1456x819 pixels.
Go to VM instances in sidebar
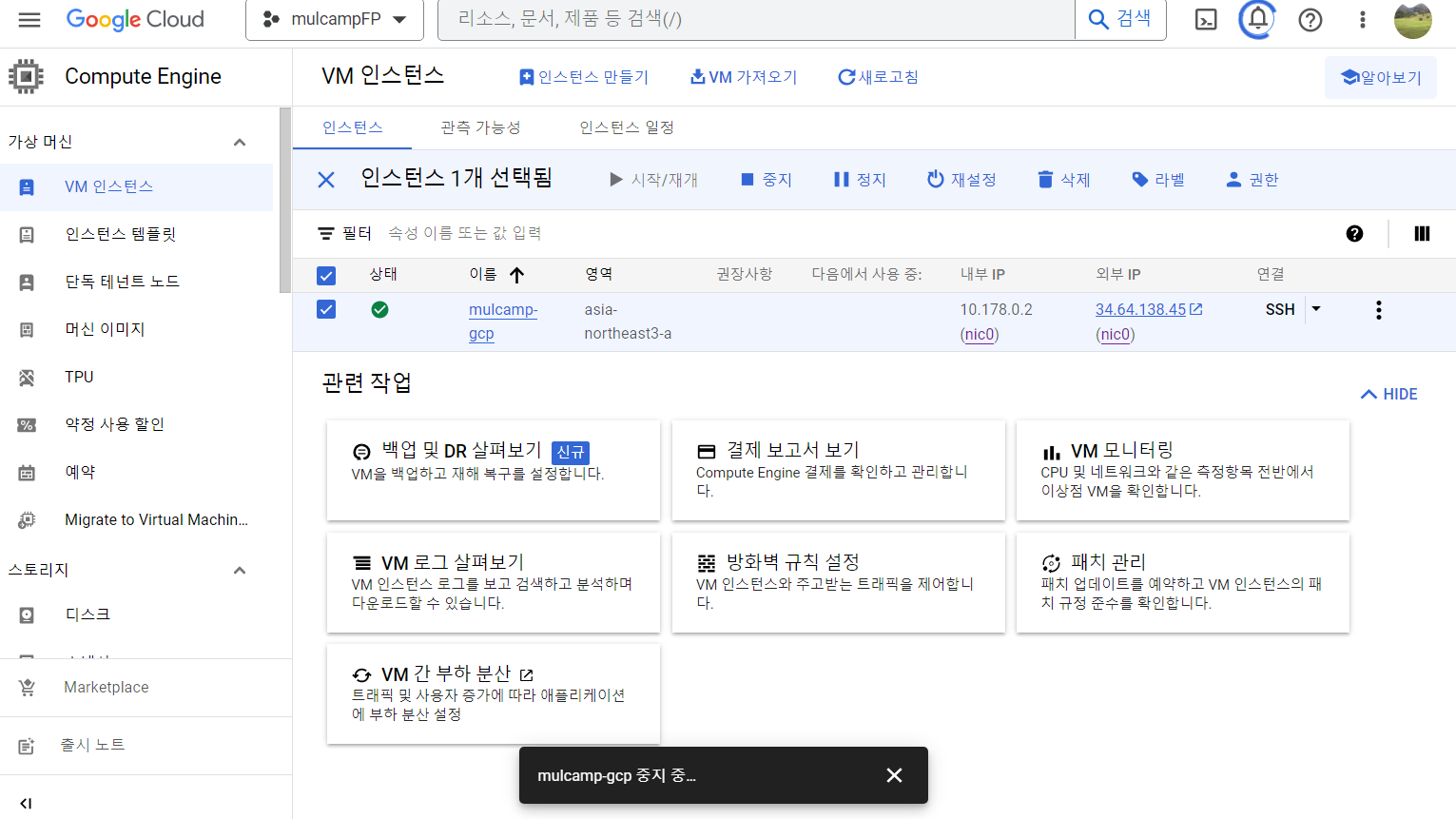click(136, 186)
